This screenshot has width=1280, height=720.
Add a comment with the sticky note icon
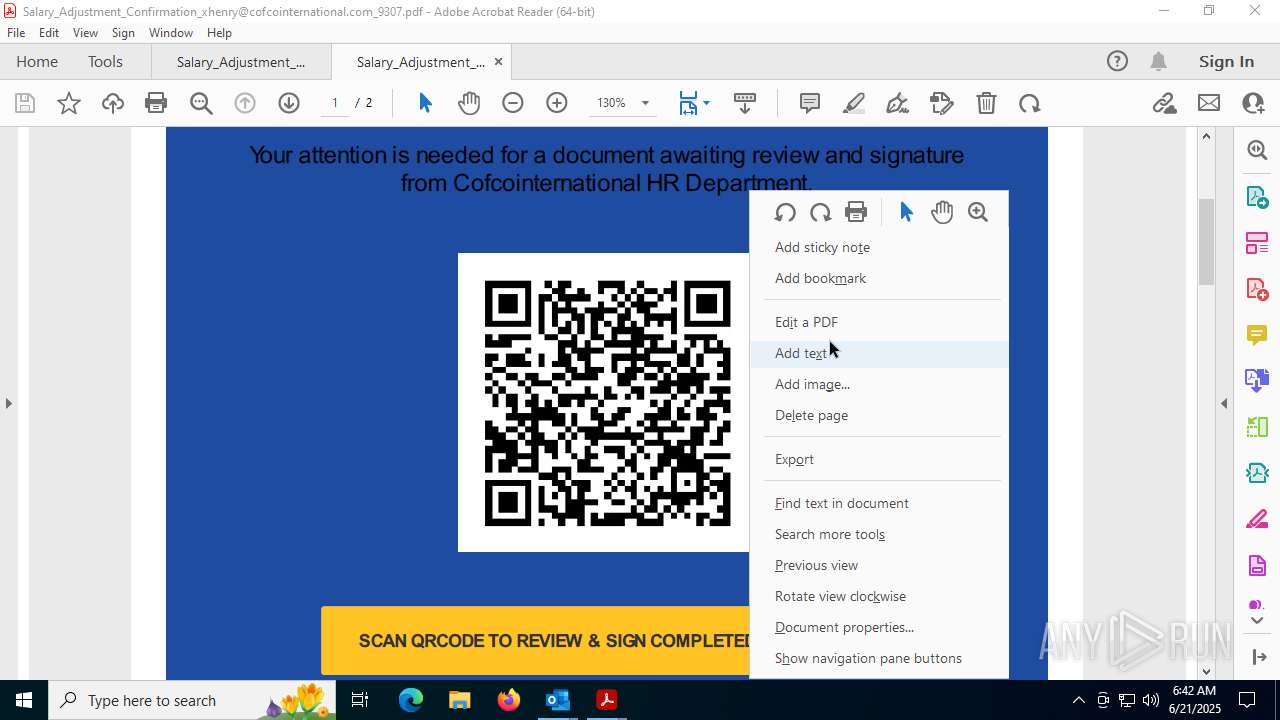click(x=810, y=103)
